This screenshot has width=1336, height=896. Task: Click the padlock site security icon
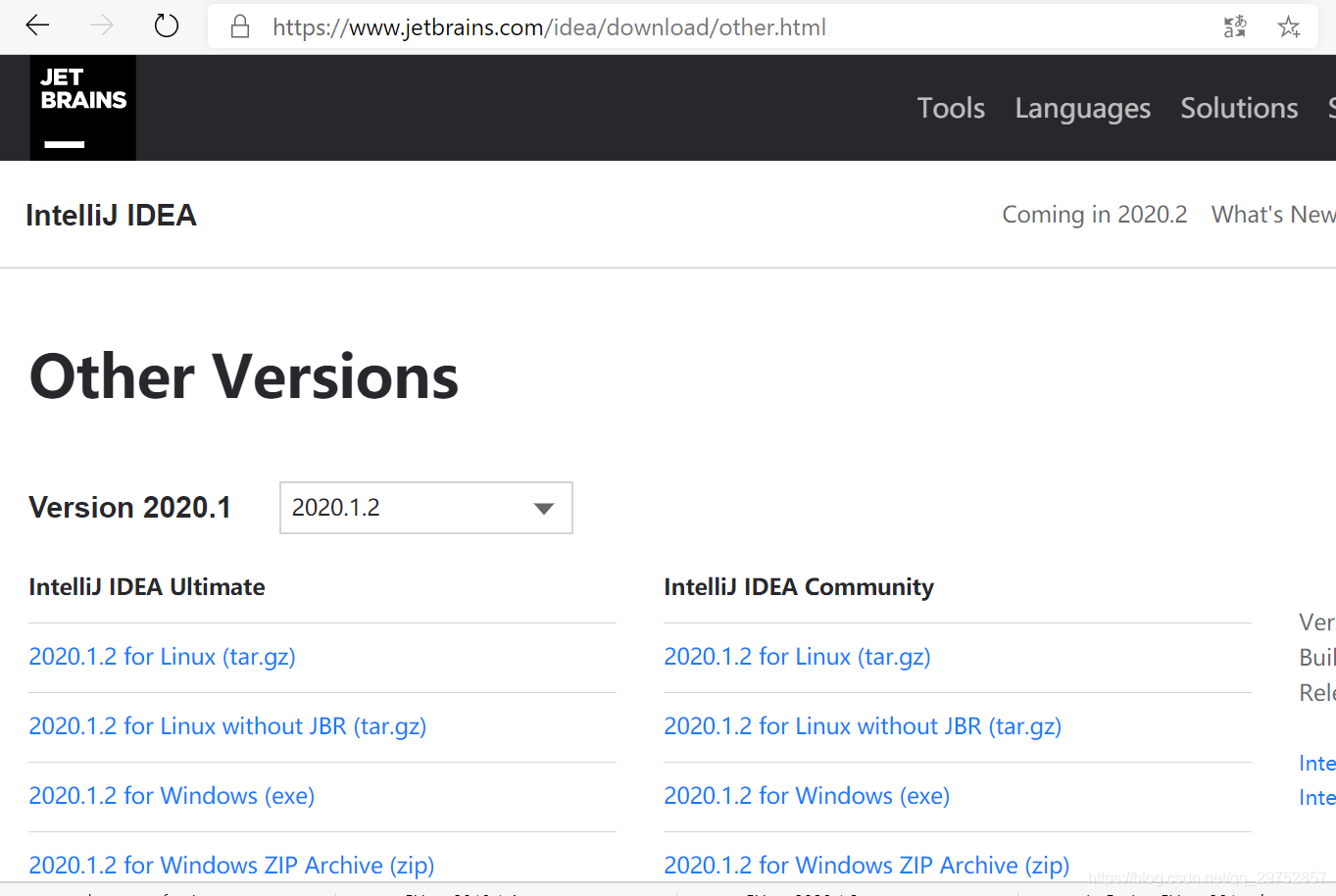click(240, 26)
